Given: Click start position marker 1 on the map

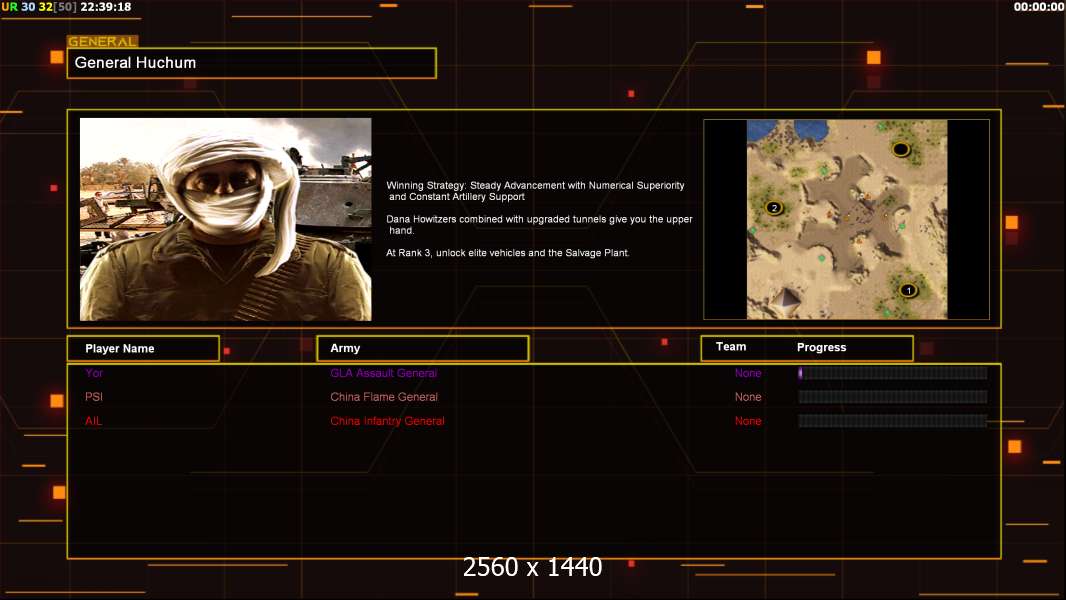Looking at the screenshot, I should (x=908, y=290).
